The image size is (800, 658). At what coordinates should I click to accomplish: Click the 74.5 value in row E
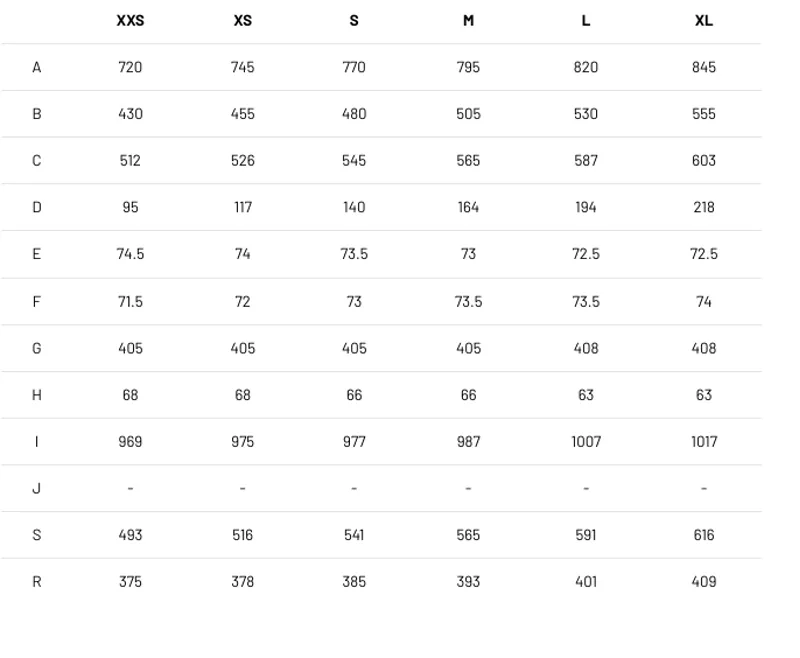coord(130,254)
